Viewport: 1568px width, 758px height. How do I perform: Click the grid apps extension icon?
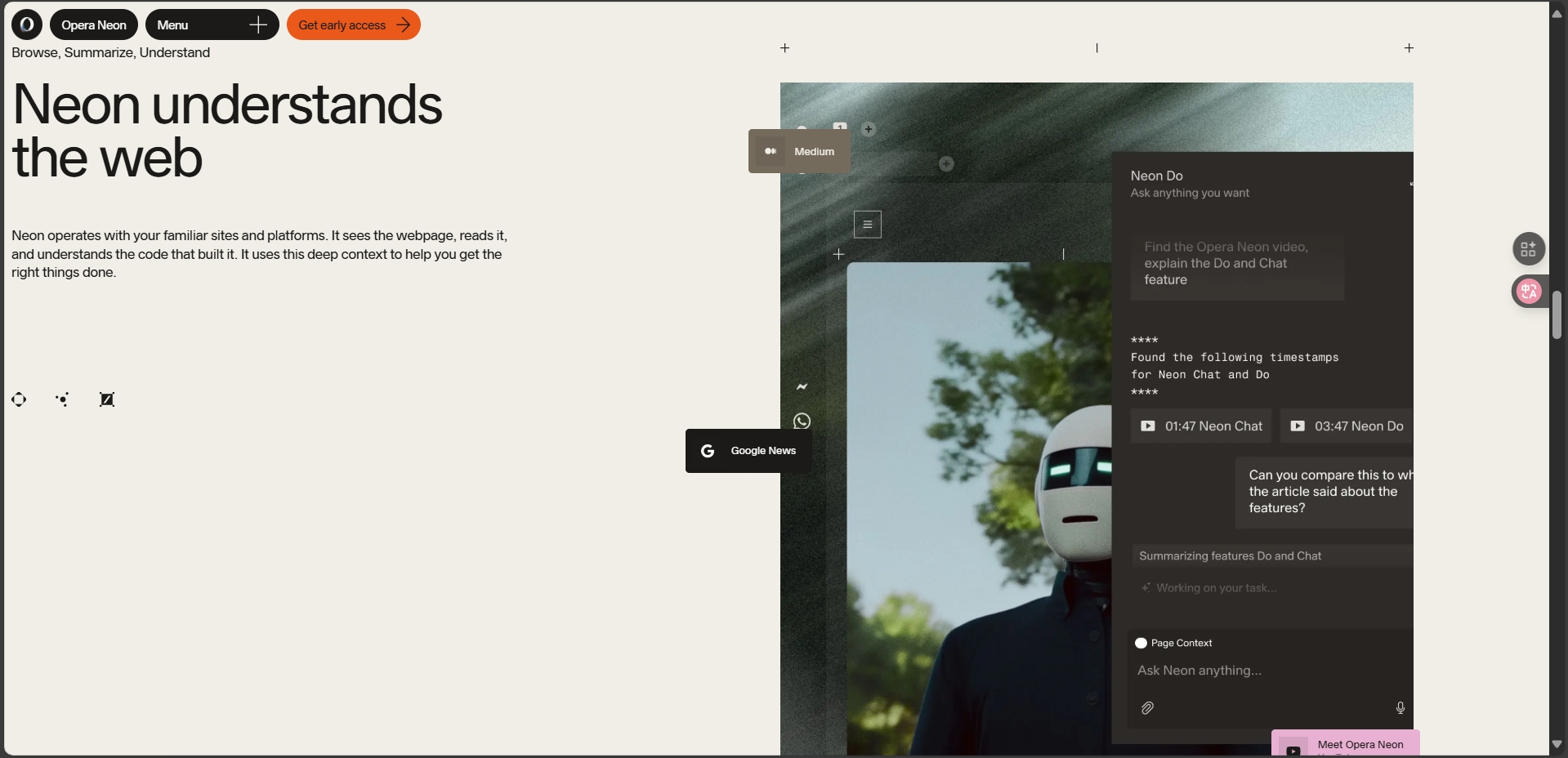click(1529, 249)
